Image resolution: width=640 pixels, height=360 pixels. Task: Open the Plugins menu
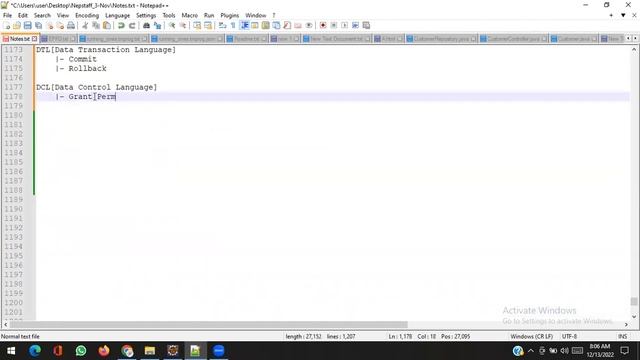229,16
